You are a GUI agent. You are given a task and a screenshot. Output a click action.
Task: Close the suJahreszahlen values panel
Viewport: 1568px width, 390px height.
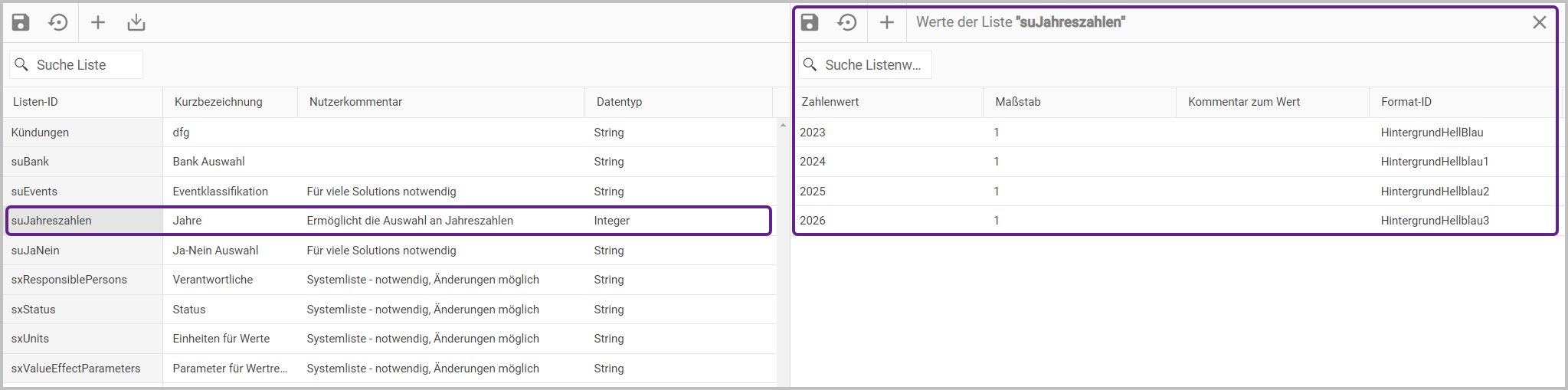pyautogui.click(x=1539, y=22)
